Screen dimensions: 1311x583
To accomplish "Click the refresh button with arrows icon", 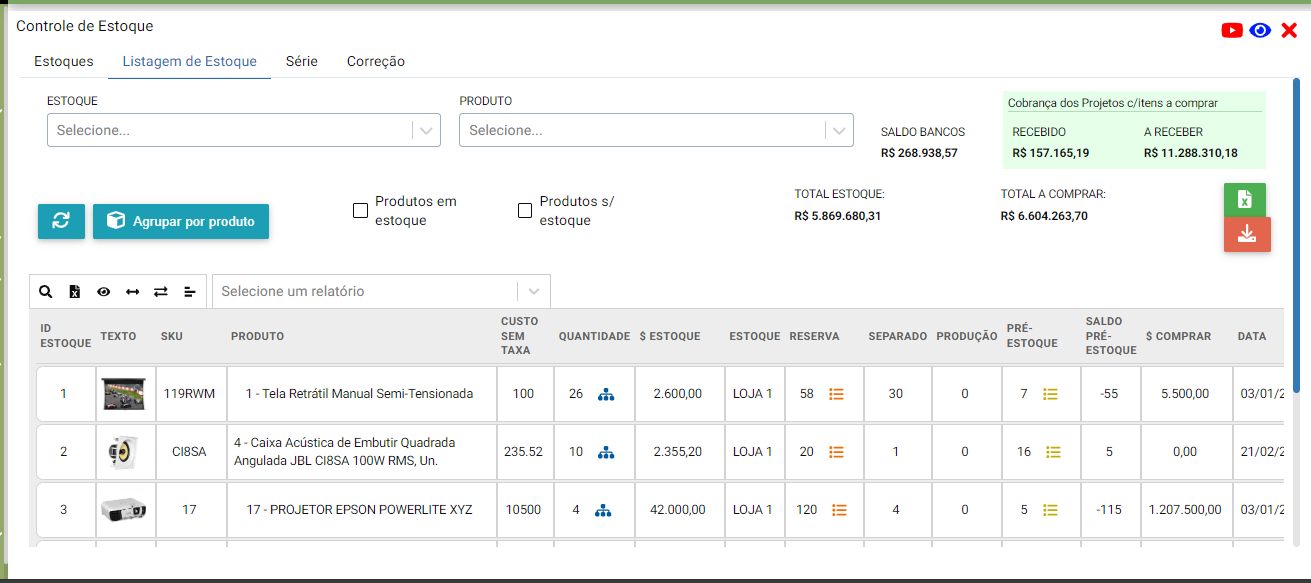I will tap(61, 221).
